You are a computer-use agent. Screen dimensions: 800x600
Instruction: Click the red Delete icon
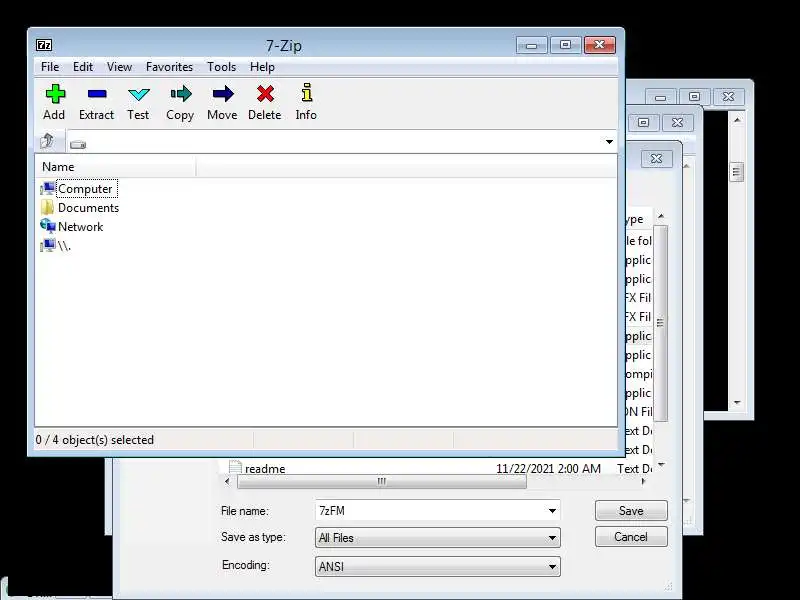(265, 94)
